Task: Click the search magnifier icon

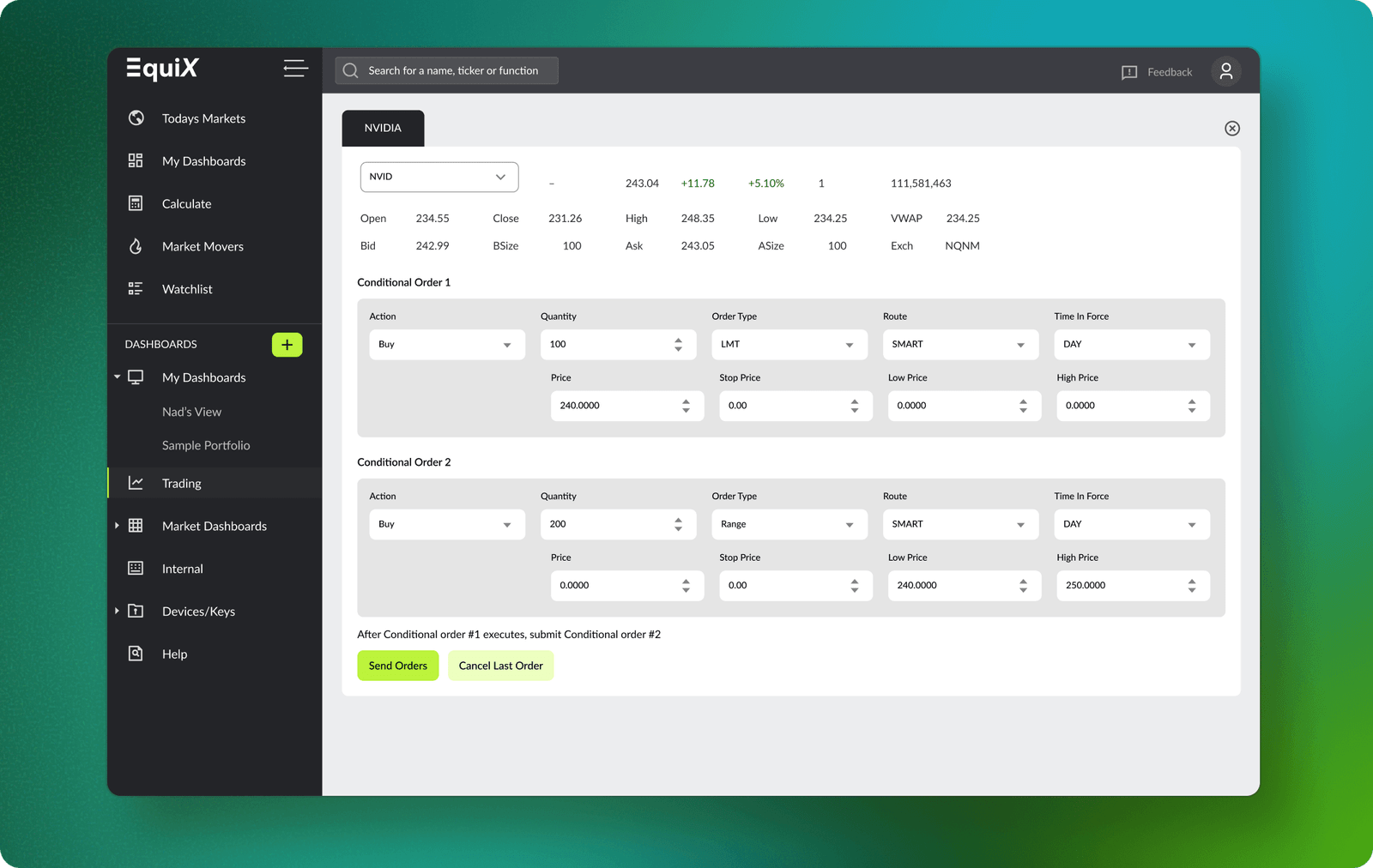Action: [350, 70]
